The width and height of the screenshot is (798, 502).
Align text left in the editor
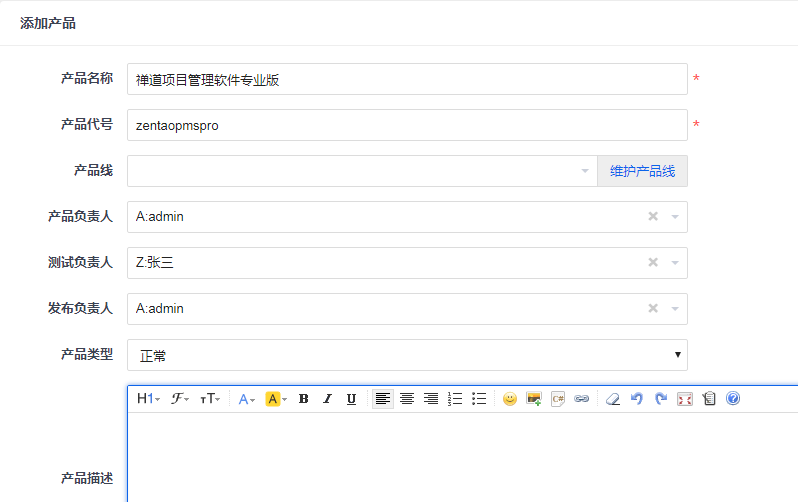(x=383, y=399)
